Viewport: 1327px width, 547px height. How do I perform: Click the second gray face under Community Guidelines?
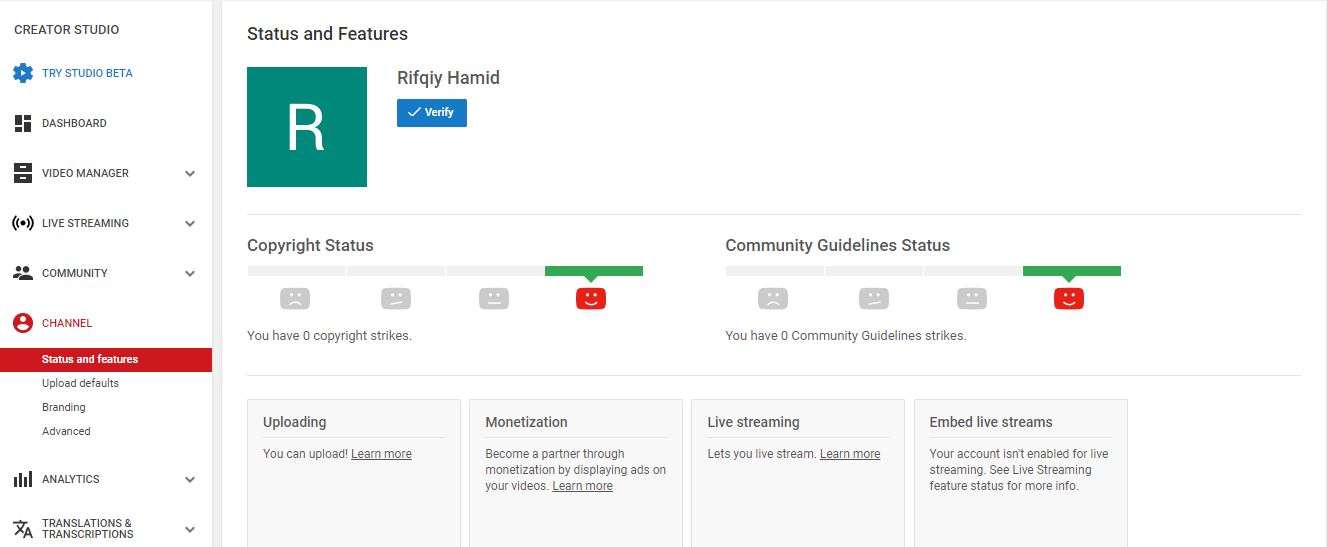(x=874, y=298)
